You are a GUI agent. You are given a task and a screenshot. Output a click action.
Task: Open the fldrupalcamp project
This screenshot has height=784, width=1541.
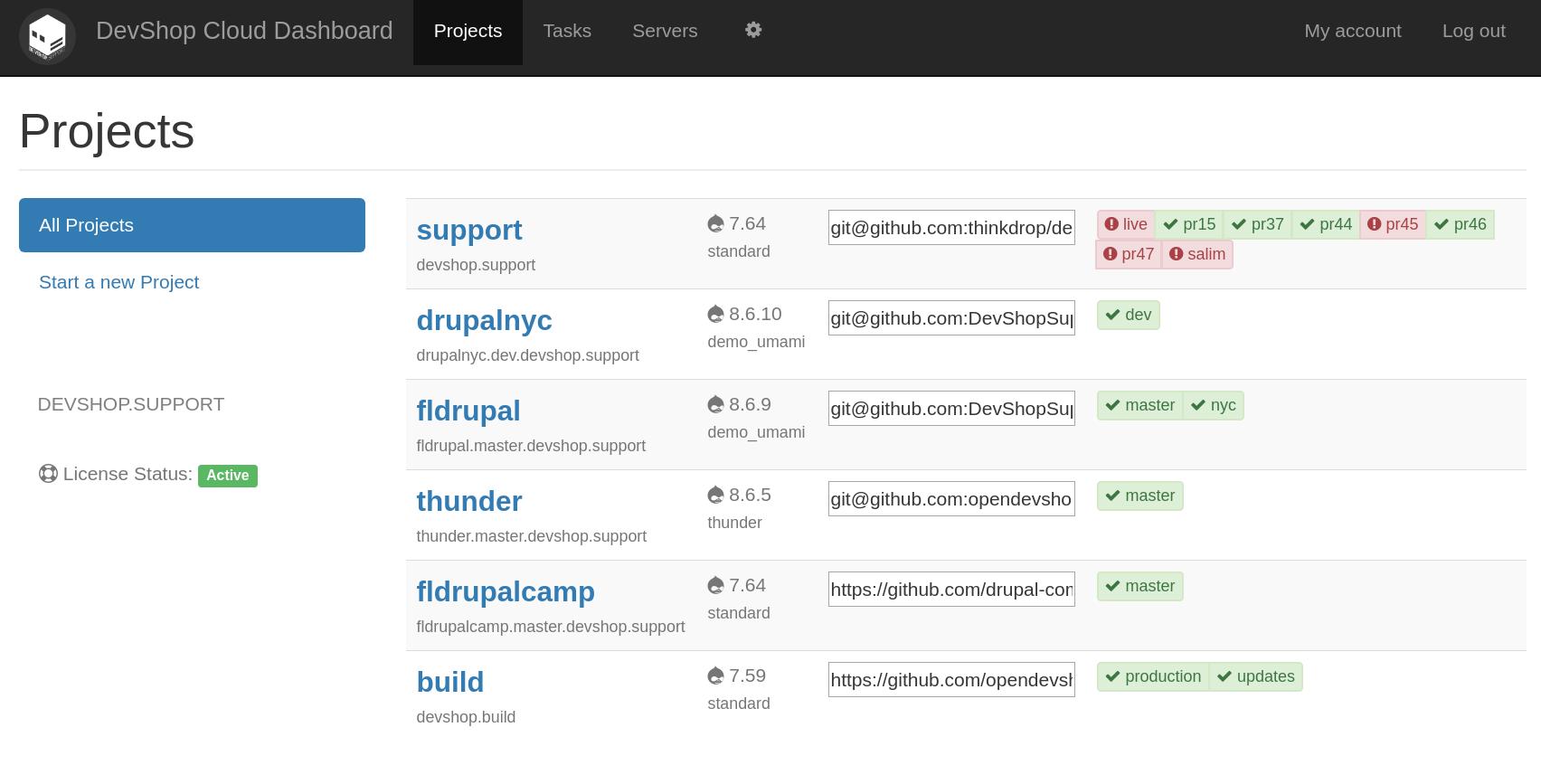pyautogui.click(x=506, y=591)
